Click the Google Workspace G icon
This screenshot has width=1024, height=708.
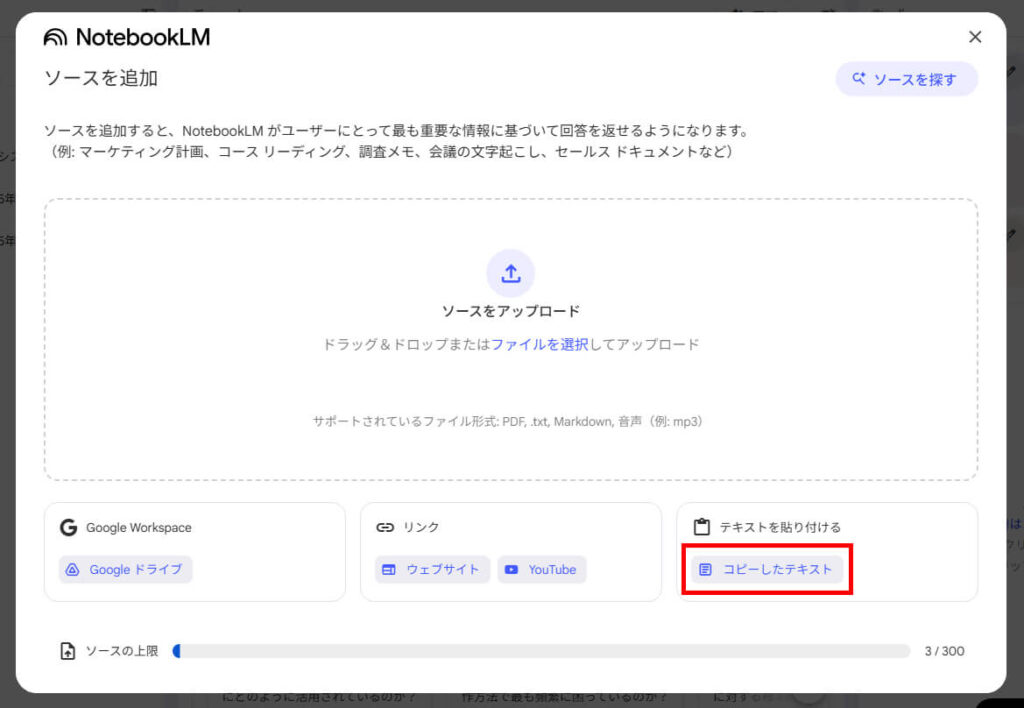70,527
